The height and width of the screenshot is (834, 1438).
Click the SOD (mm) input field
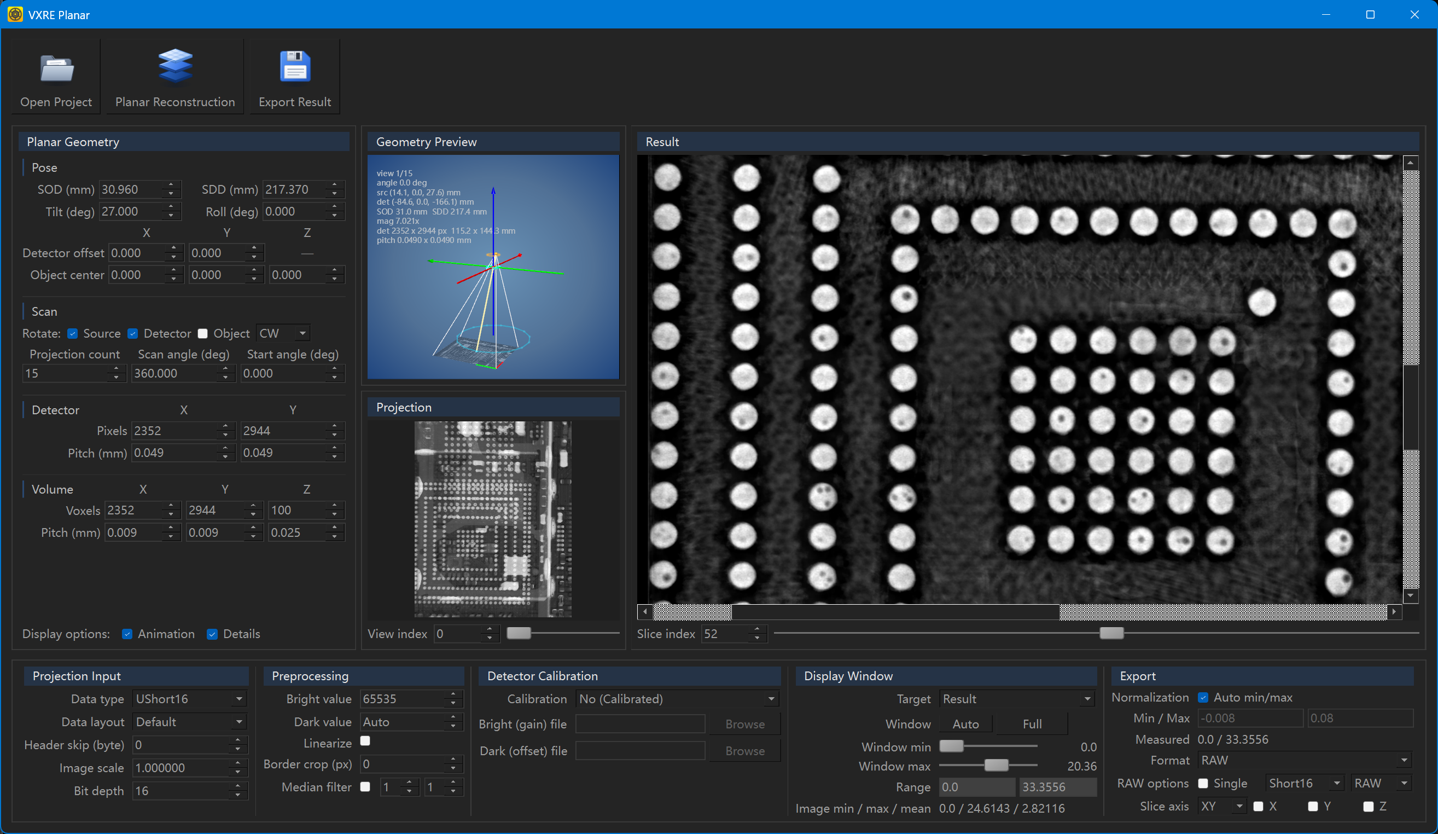(138, 189)
